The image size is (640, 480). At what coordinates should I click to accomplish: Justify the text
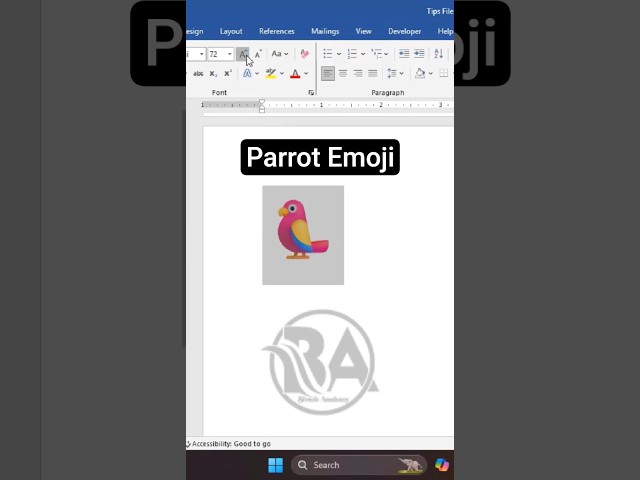(373, 73)
